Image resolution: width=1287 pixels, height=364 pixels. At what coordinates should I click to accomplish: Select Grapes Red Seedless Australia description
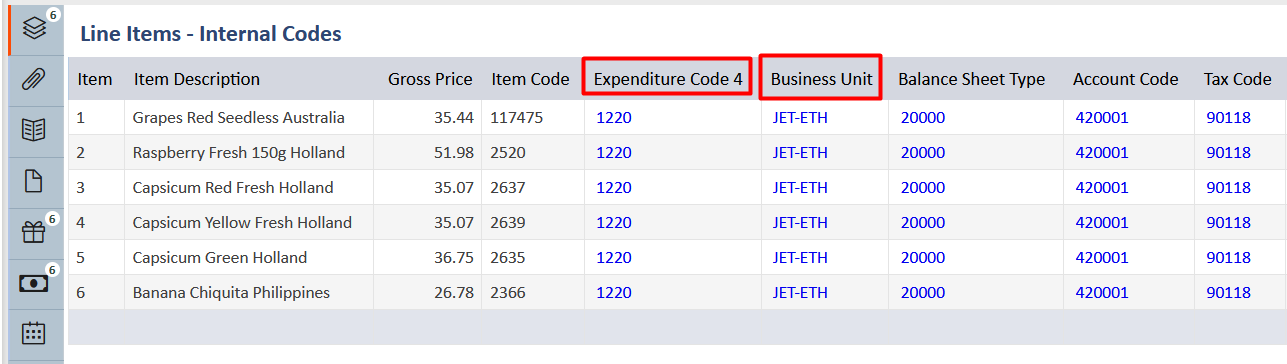point(238,118)
